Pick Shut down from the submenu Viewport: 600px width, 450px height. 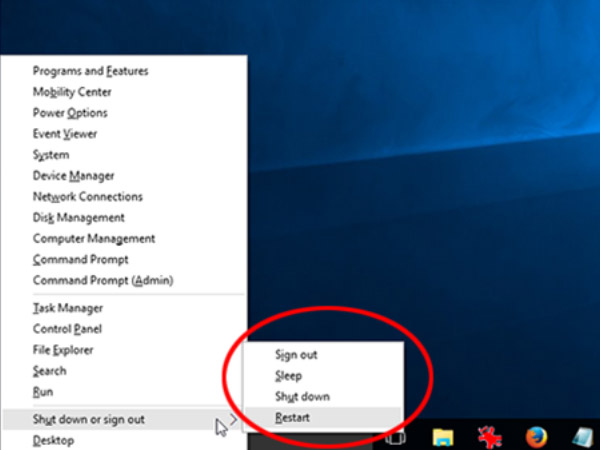[x=302, y=397]
